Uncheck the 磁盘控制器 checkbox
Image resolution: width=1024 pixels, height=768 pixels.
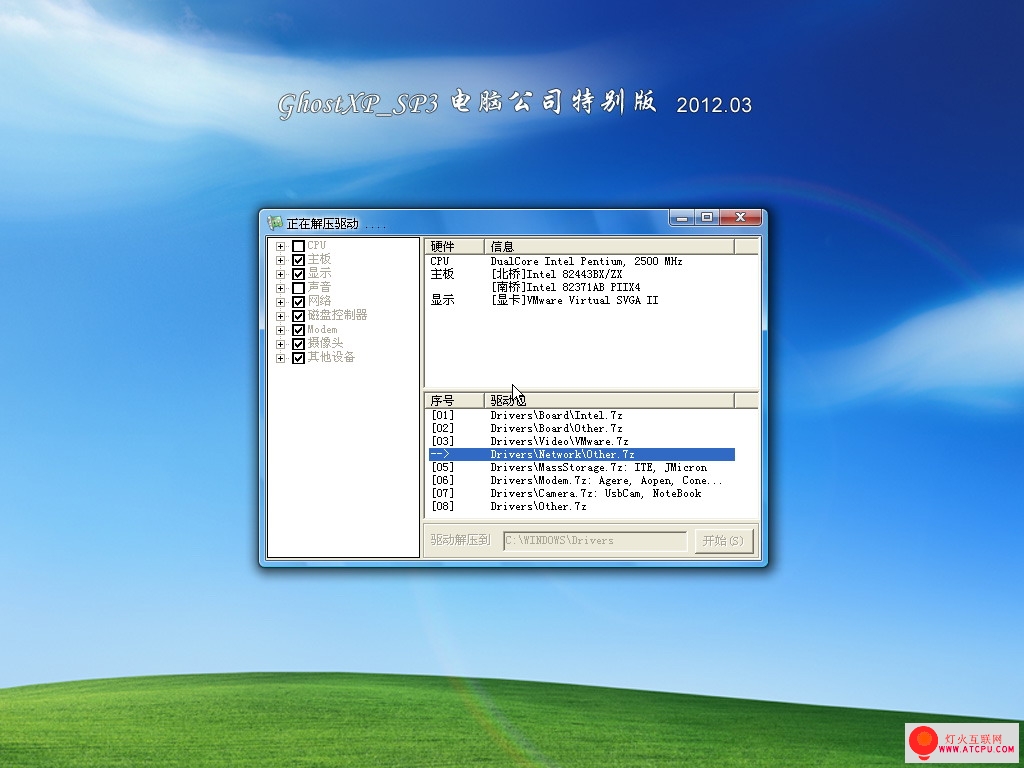[298, 316]
